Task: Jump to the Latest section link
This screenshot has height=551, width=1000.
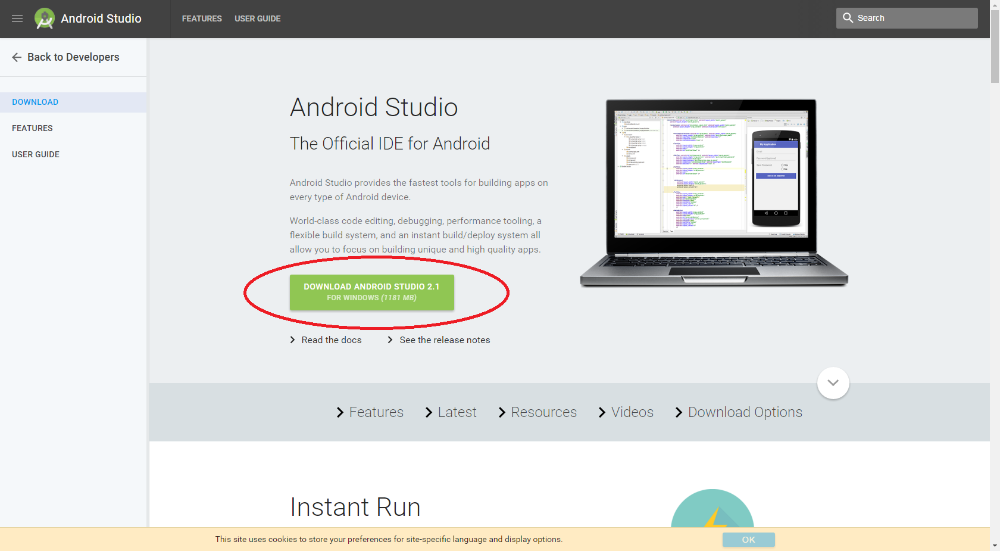Action: pyautogui.click(x=451, y=413)
